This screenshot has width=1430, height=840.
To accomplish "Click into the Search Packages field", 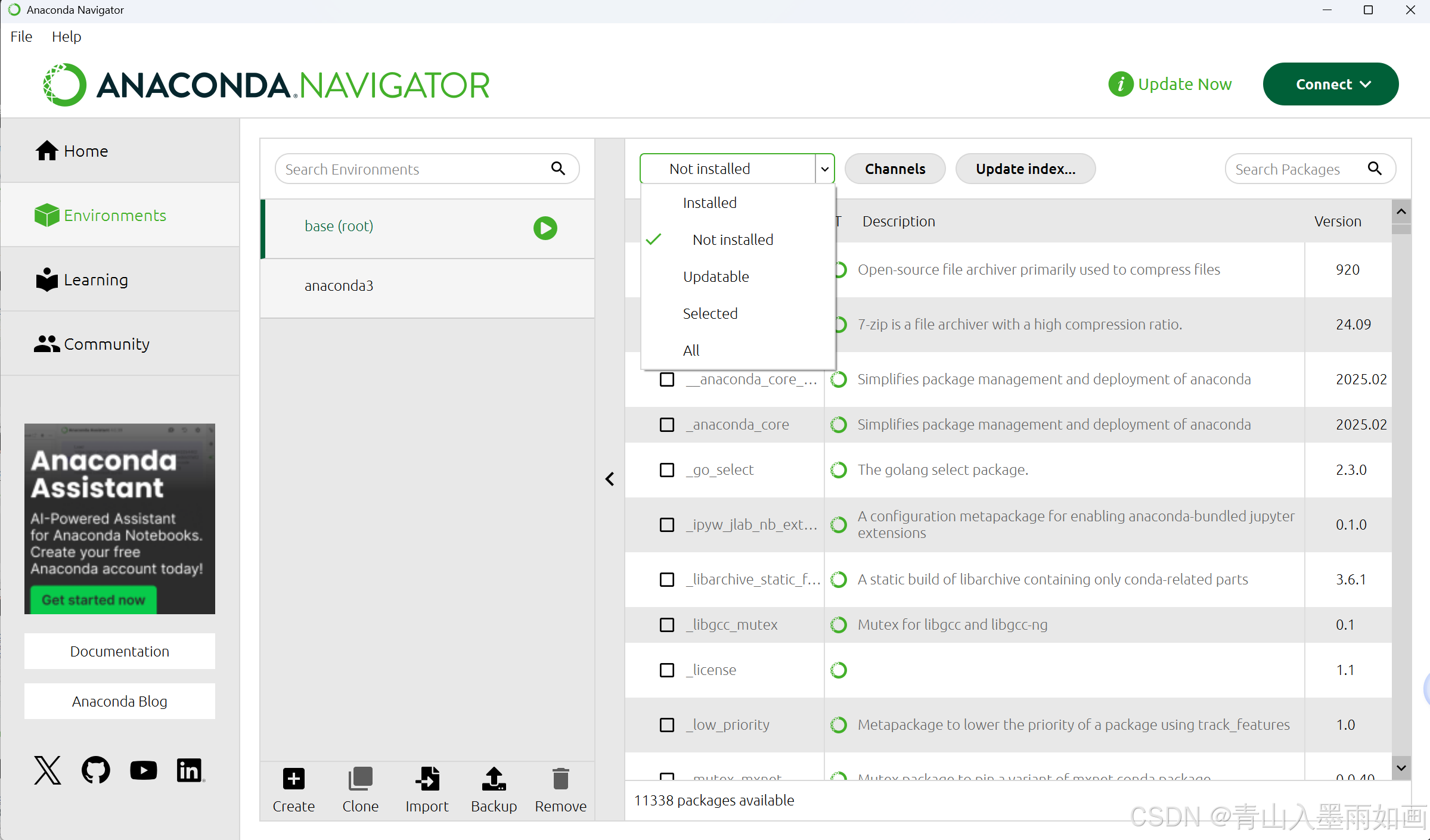I will tap(1293, 170).
